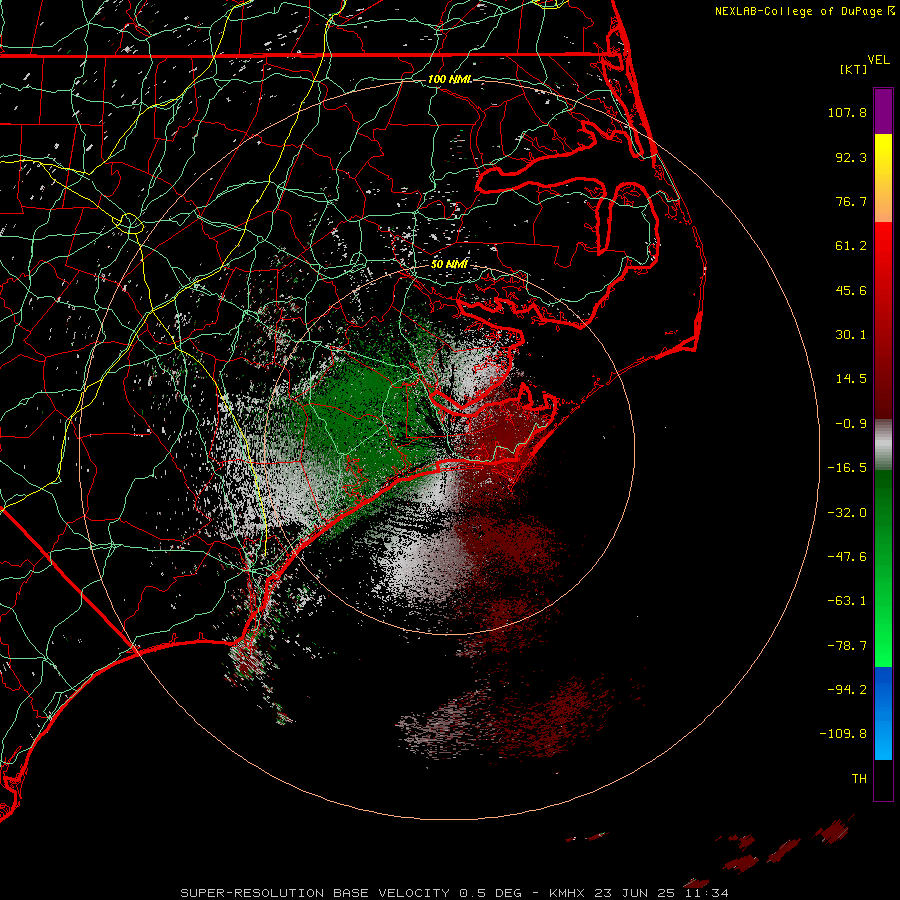Image resolution: width=900 pixels, height=900 pixels.
Task: Click the 30.1 legend value
Action: [x=851, y=335]
